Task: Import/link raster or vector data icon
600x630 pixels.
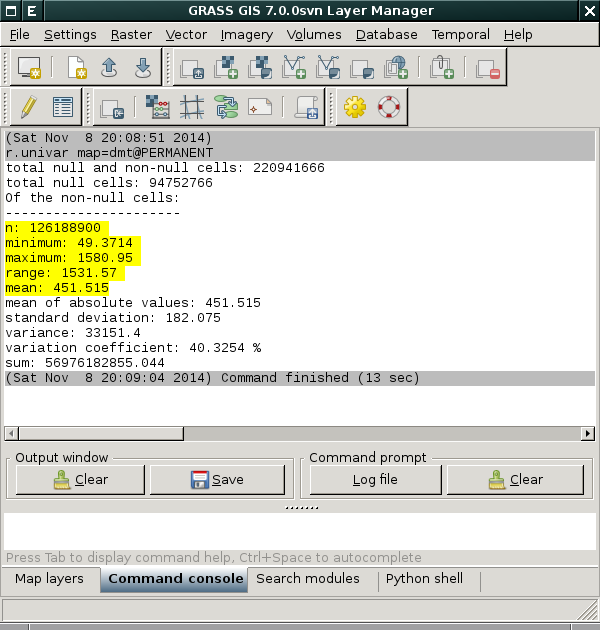Action: tap(112, 108)
